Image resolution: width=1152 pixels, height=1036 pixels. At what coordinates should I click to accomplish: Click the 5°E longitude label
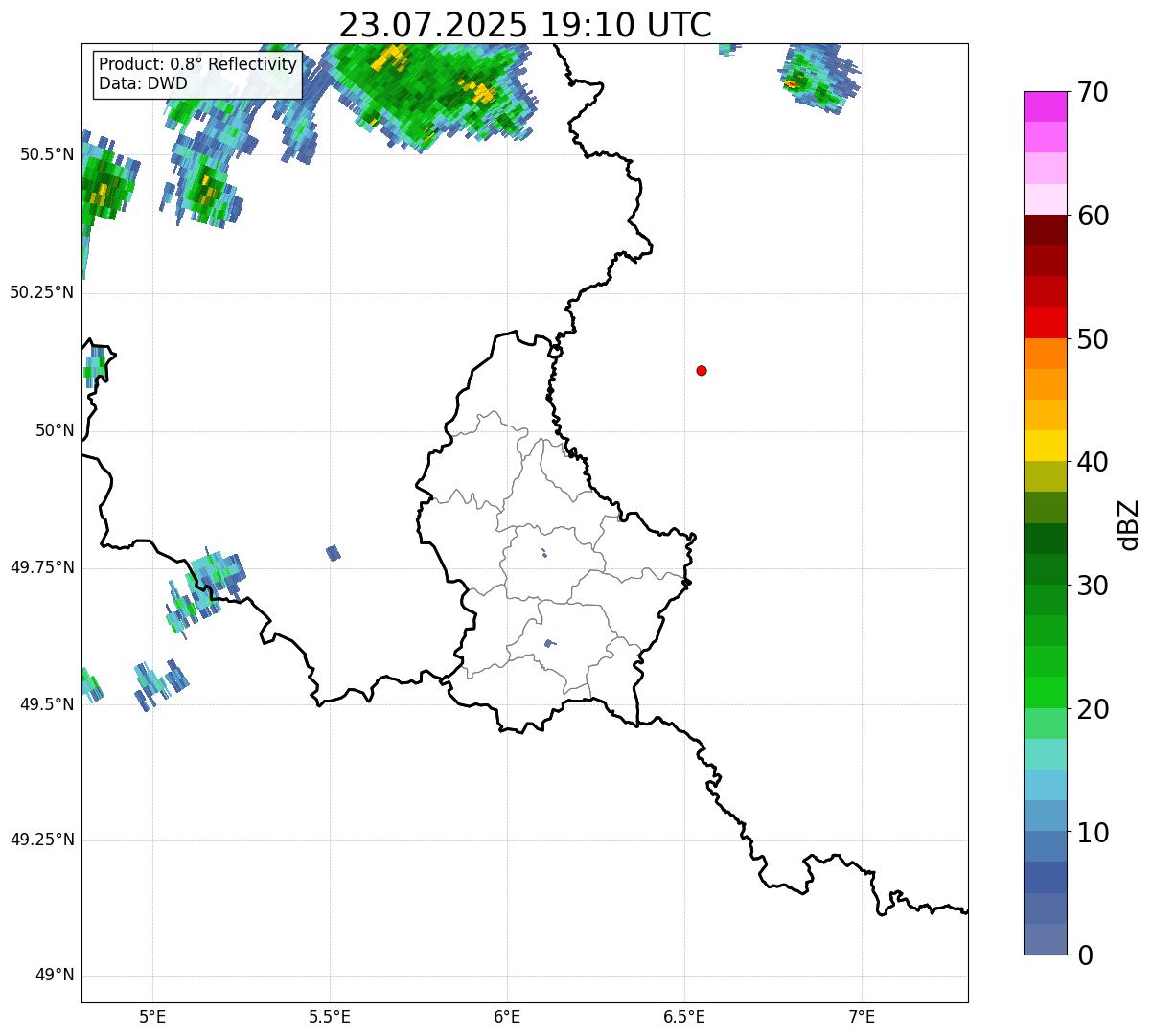click(x=152, y=1016)
